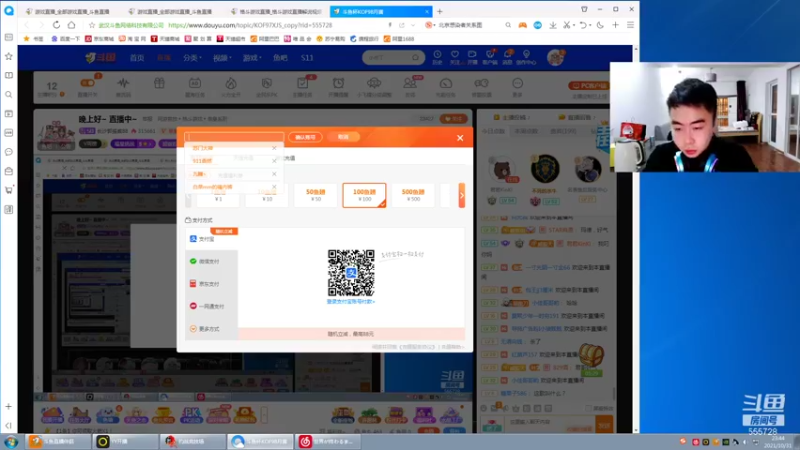Open YY taskbar item

click(x=126, y=441)
